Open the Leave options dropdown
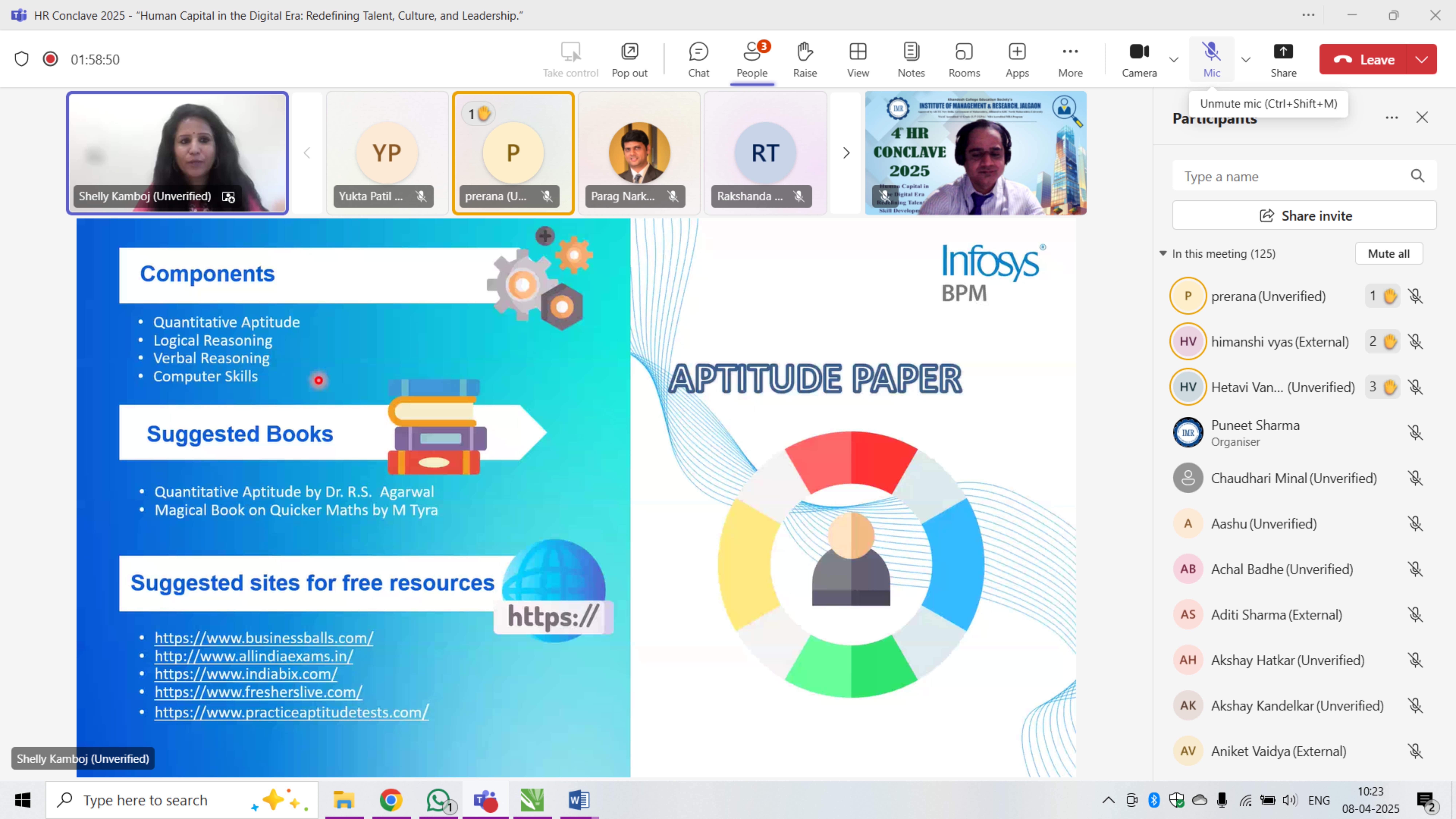The image size is (1456, 819). (x=1422, y=59)
